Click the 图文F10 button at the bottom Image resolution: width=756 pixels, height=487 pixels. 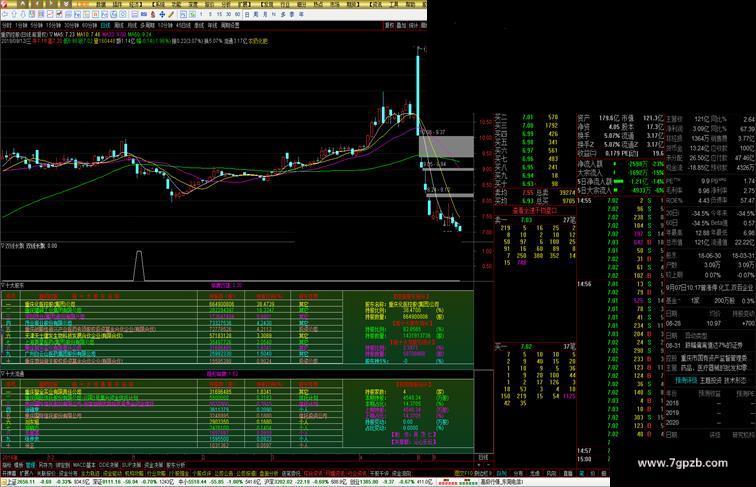point(462,473)
